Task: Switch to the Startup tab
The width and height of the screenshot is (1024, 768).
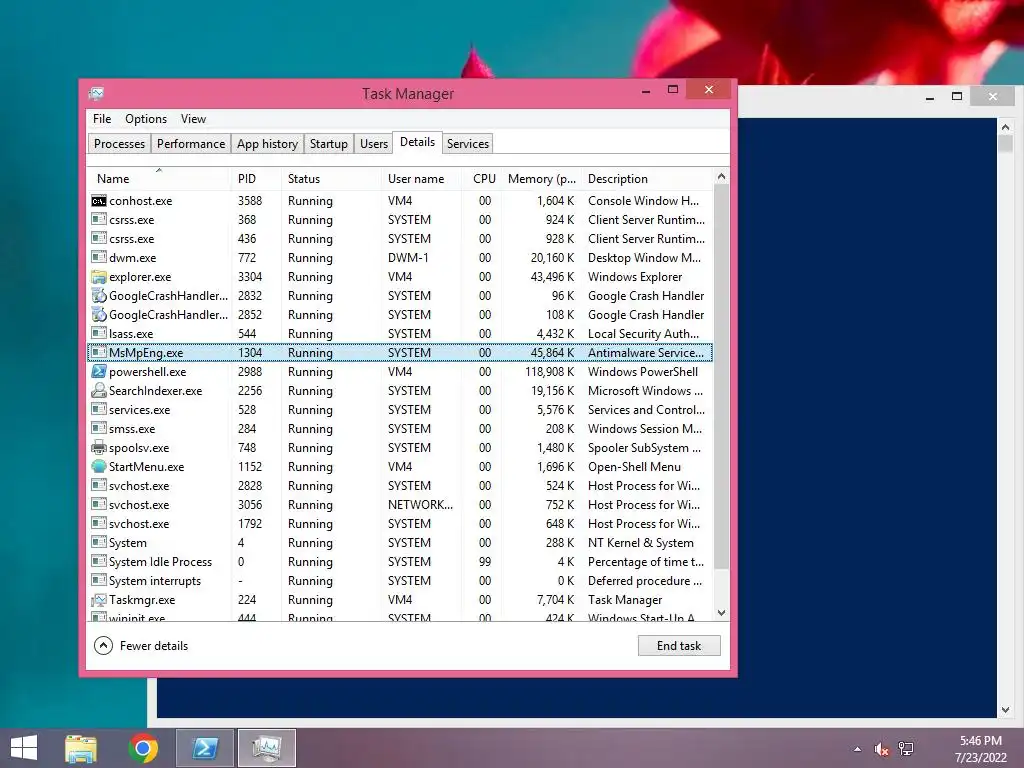Action: click(328, 144)
